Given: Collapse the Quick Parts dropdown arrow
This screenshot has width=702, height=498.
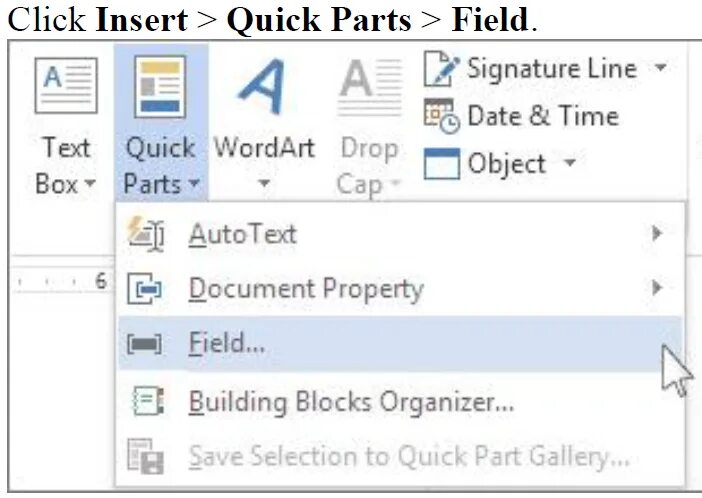Looking at the screenshot, I should tap(194, 185).
